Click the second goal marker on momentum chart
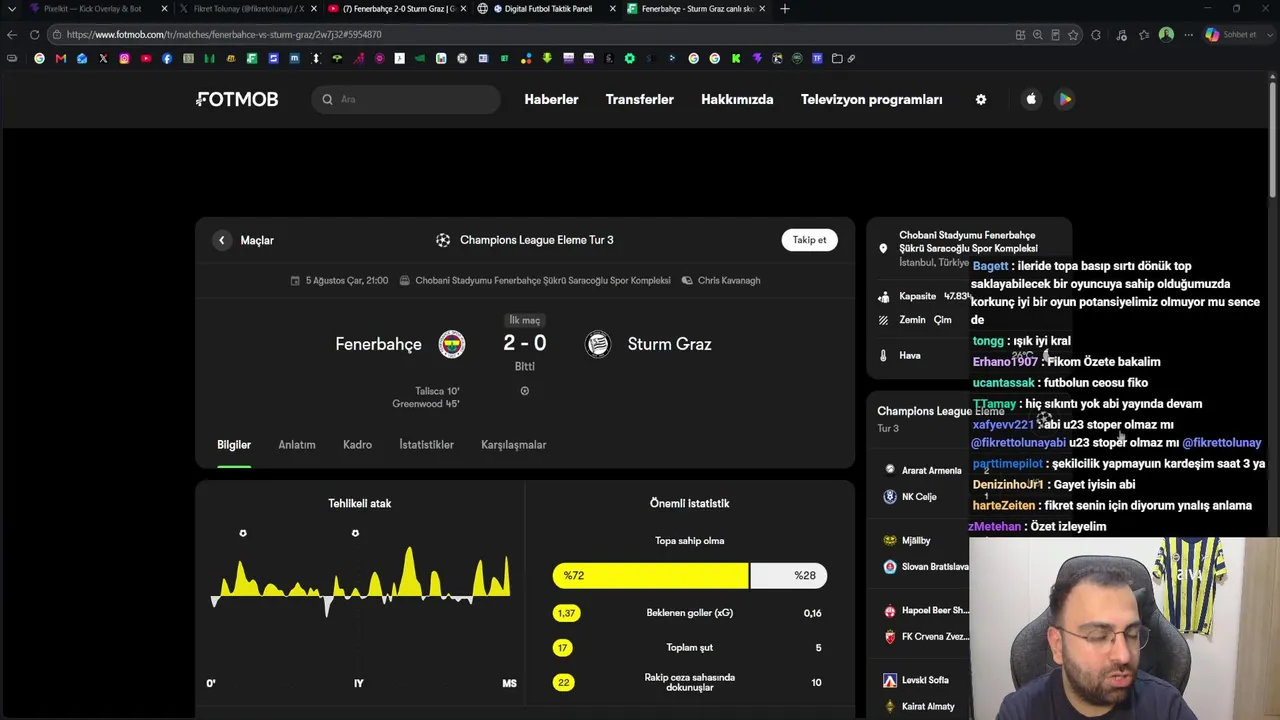 coord(355,533)
